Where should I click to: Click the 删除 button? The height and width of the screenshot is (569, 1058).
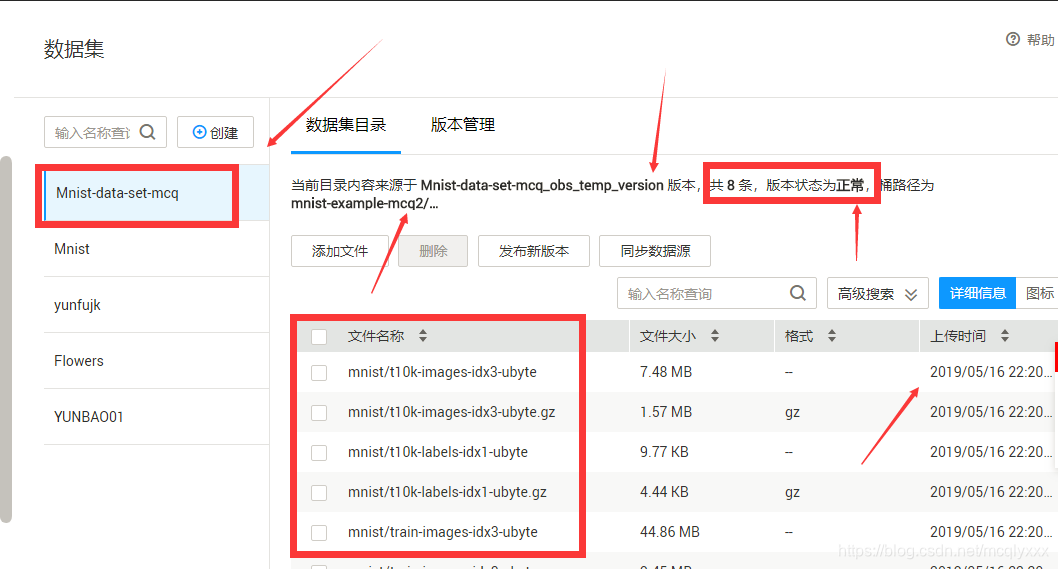click(433, 251)
